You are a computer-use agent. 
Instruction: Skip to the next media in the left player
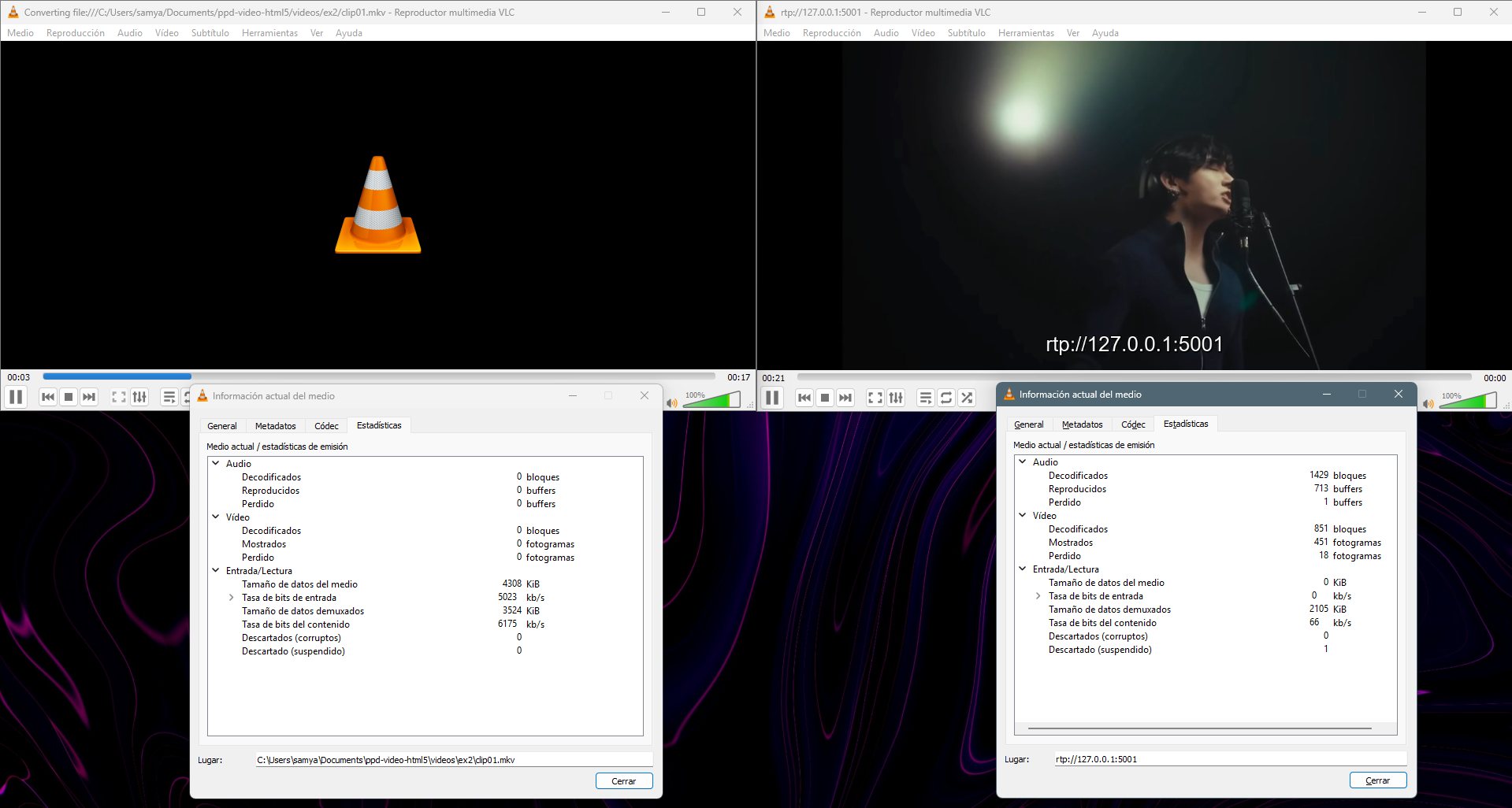(89, 397)
